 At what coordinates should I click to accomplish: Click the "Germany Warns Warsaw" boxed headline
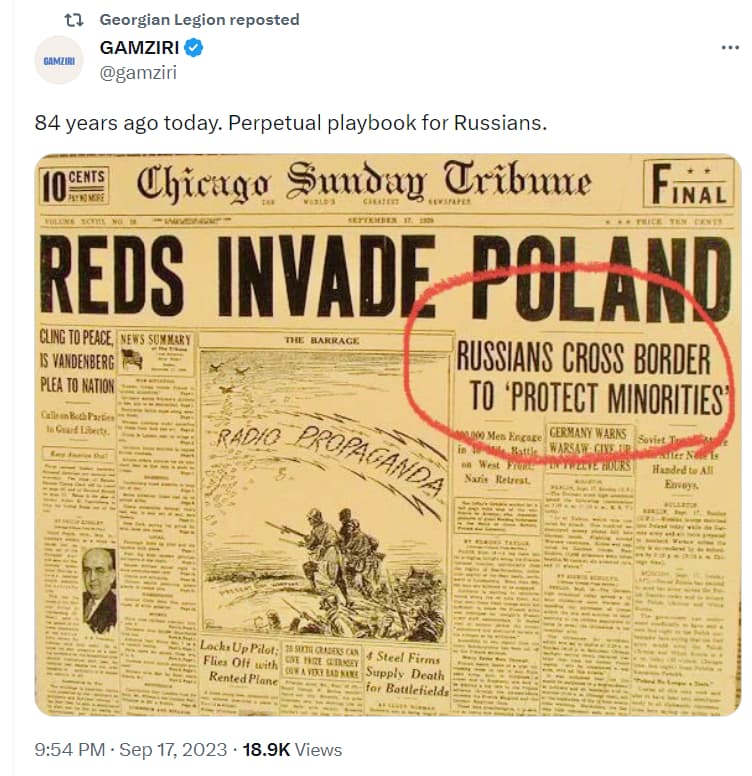pos(590,449)
